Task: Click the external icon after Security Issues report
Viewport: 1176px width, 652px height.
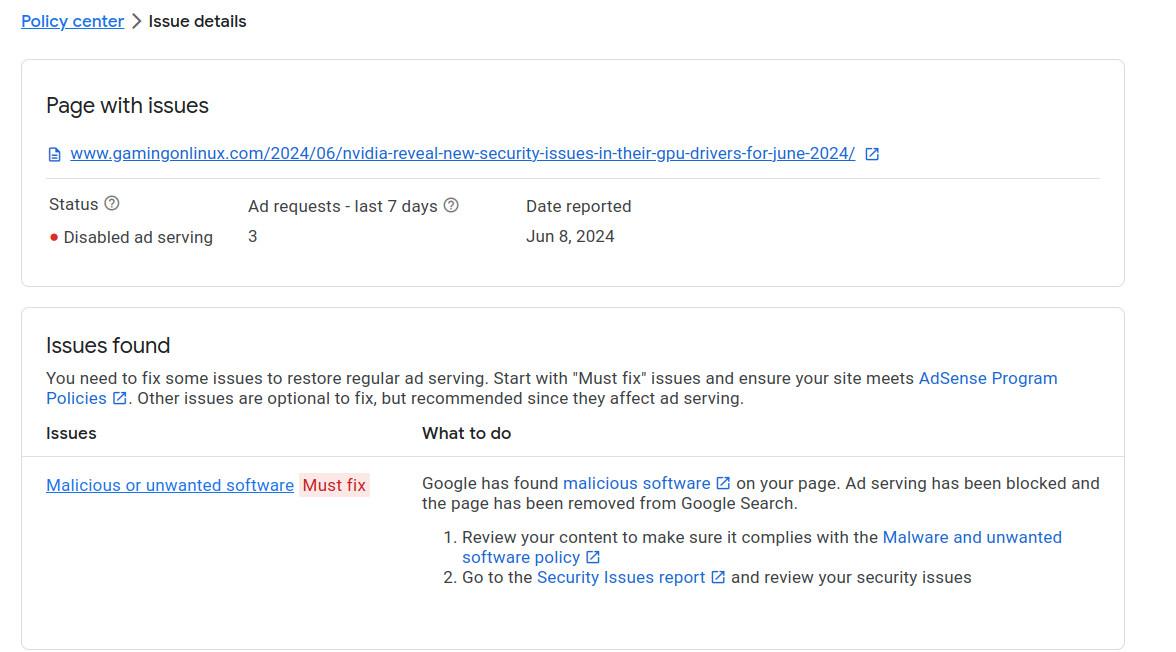Action: 718,578
